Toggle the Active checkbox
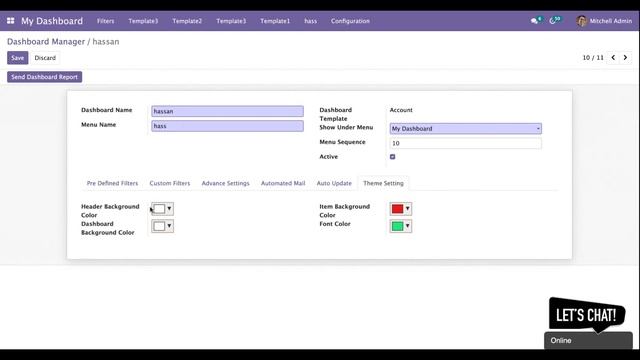The width and height of the screenshot is (640, 360). [393, 157]
